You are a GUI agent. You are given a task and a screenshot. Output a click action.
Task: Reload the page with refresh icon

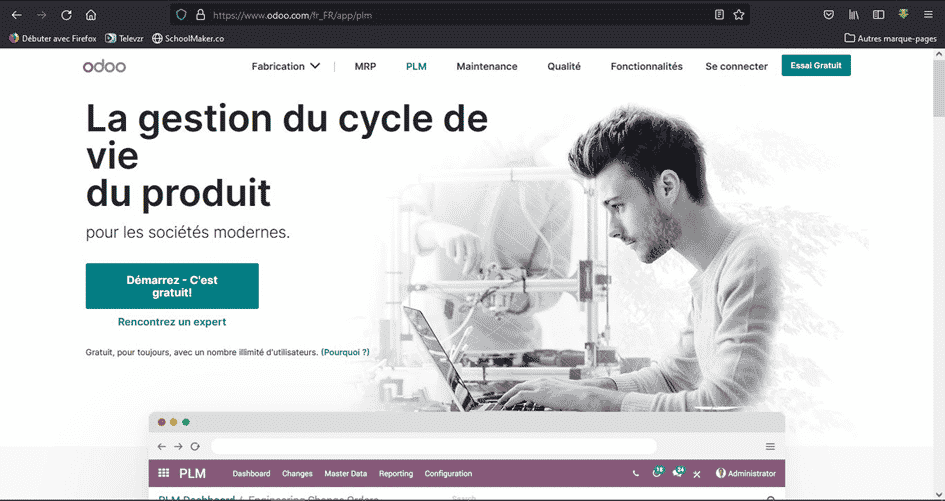tap(66, 15)
